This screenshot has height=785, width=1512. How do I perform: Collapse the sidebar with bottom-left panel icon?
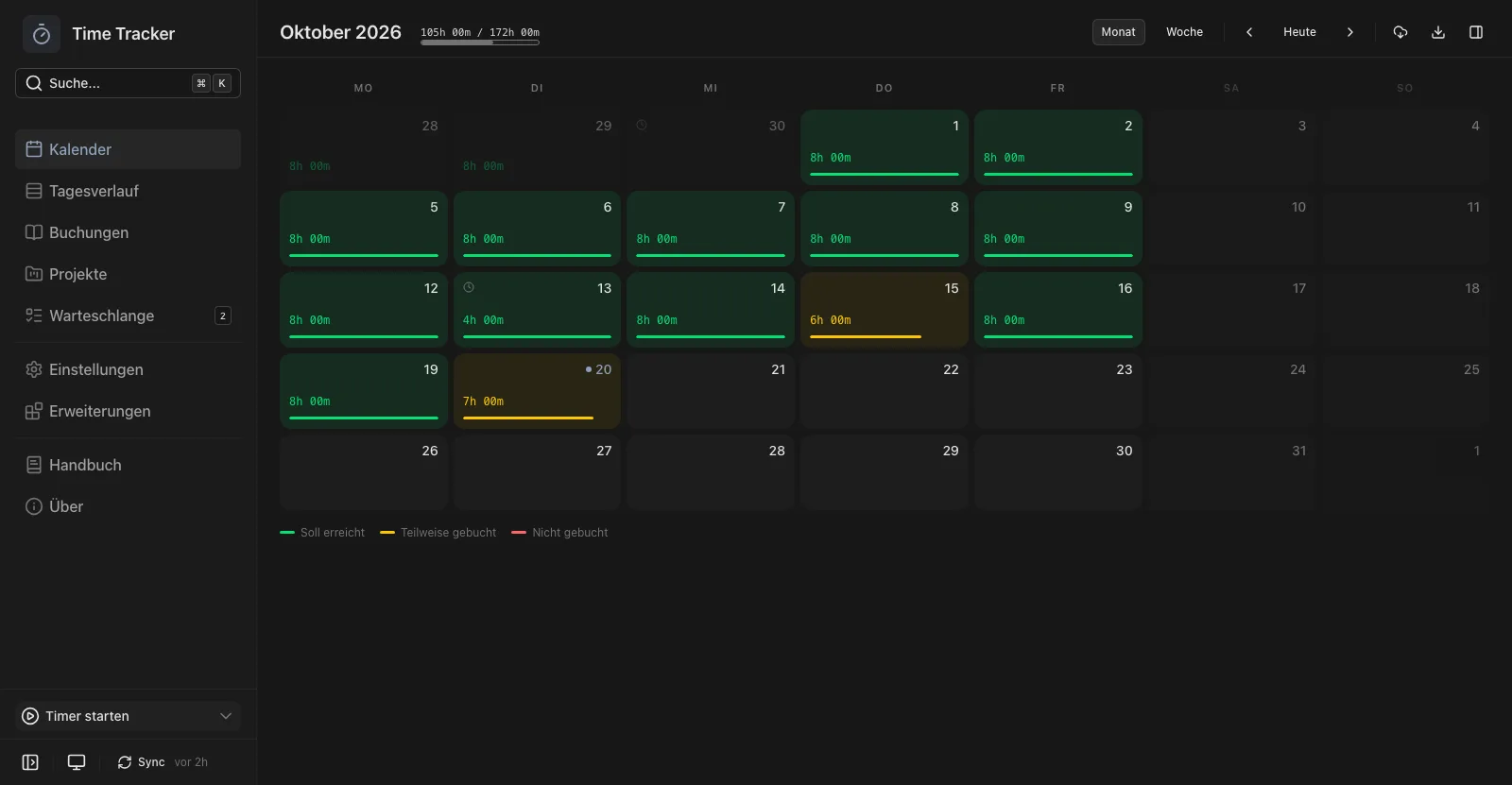tap(30, 762)
